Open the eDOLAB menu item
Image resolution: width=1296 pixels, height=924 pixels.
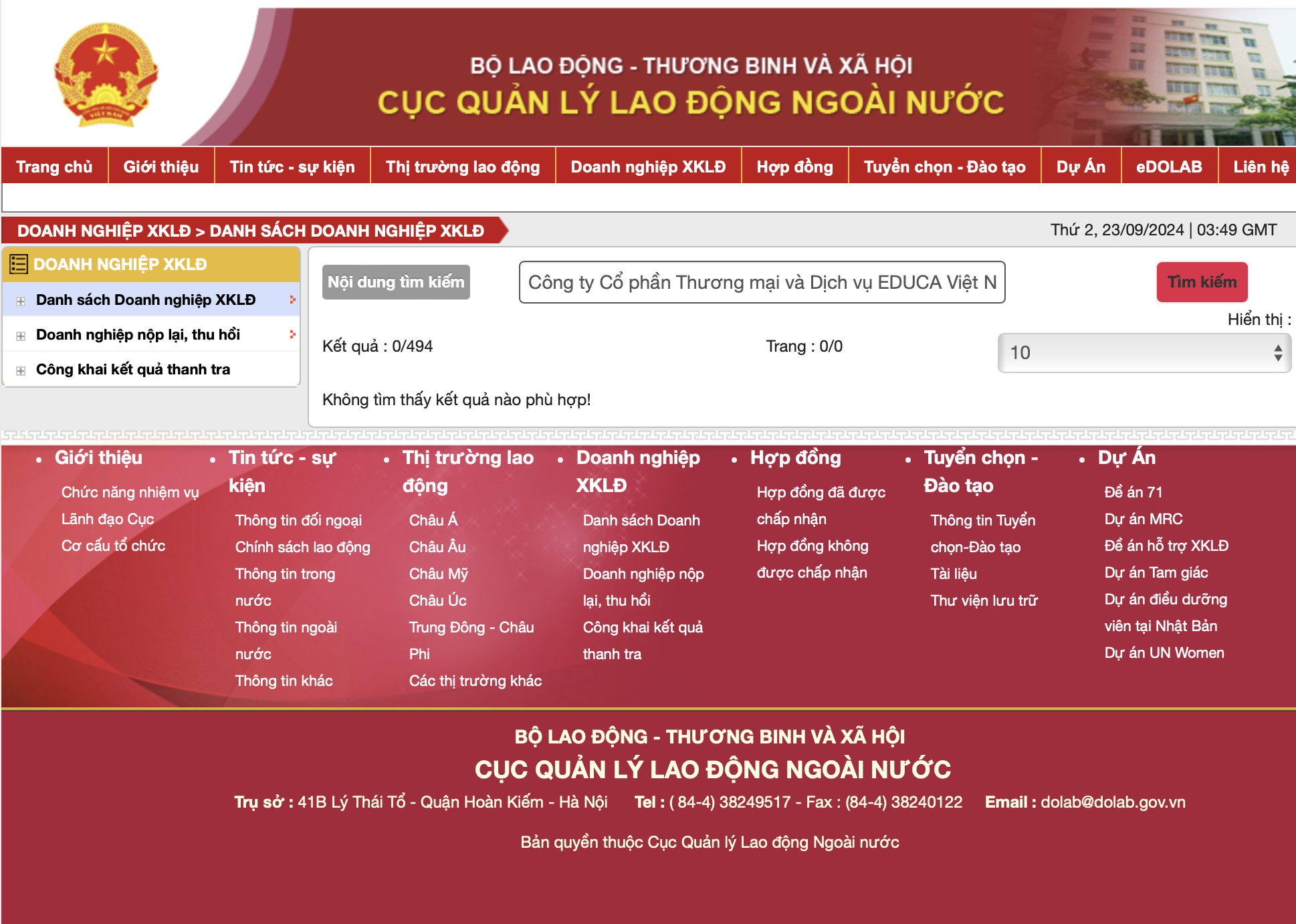pyautogui.click(x=1168, y=167)
